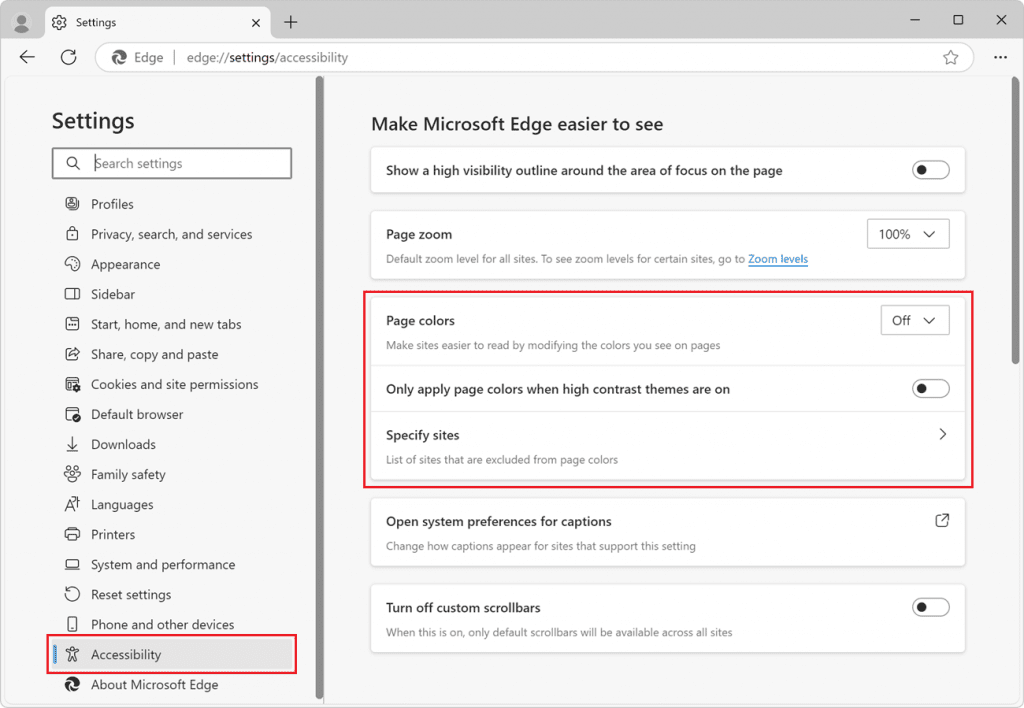Open the Page zoom 100% dropdown
This screenshot has width=1024, height=708.
[x=908, y=234]
